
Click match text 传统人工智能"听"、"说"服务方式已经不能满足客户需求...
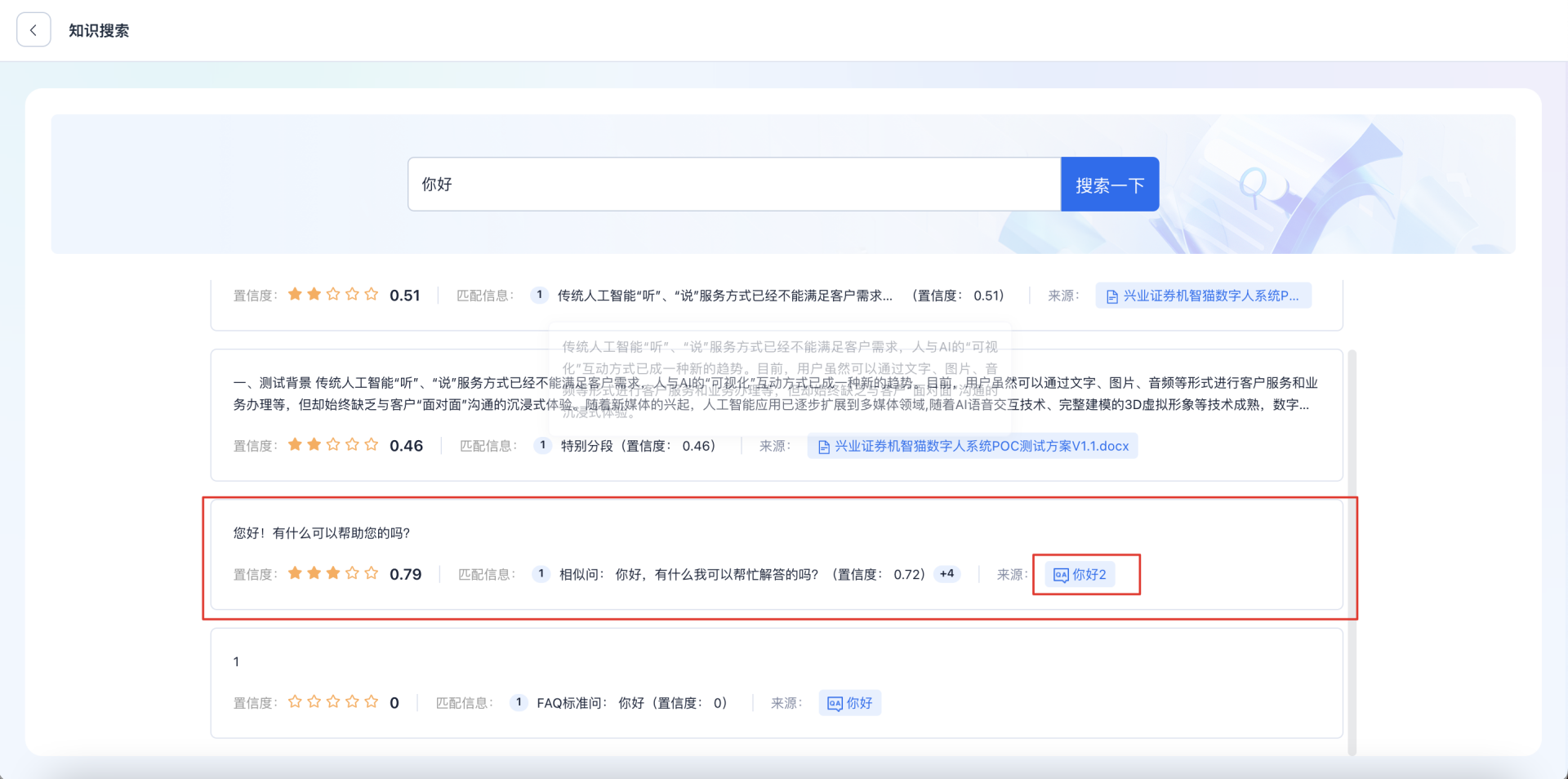[725, 296]
